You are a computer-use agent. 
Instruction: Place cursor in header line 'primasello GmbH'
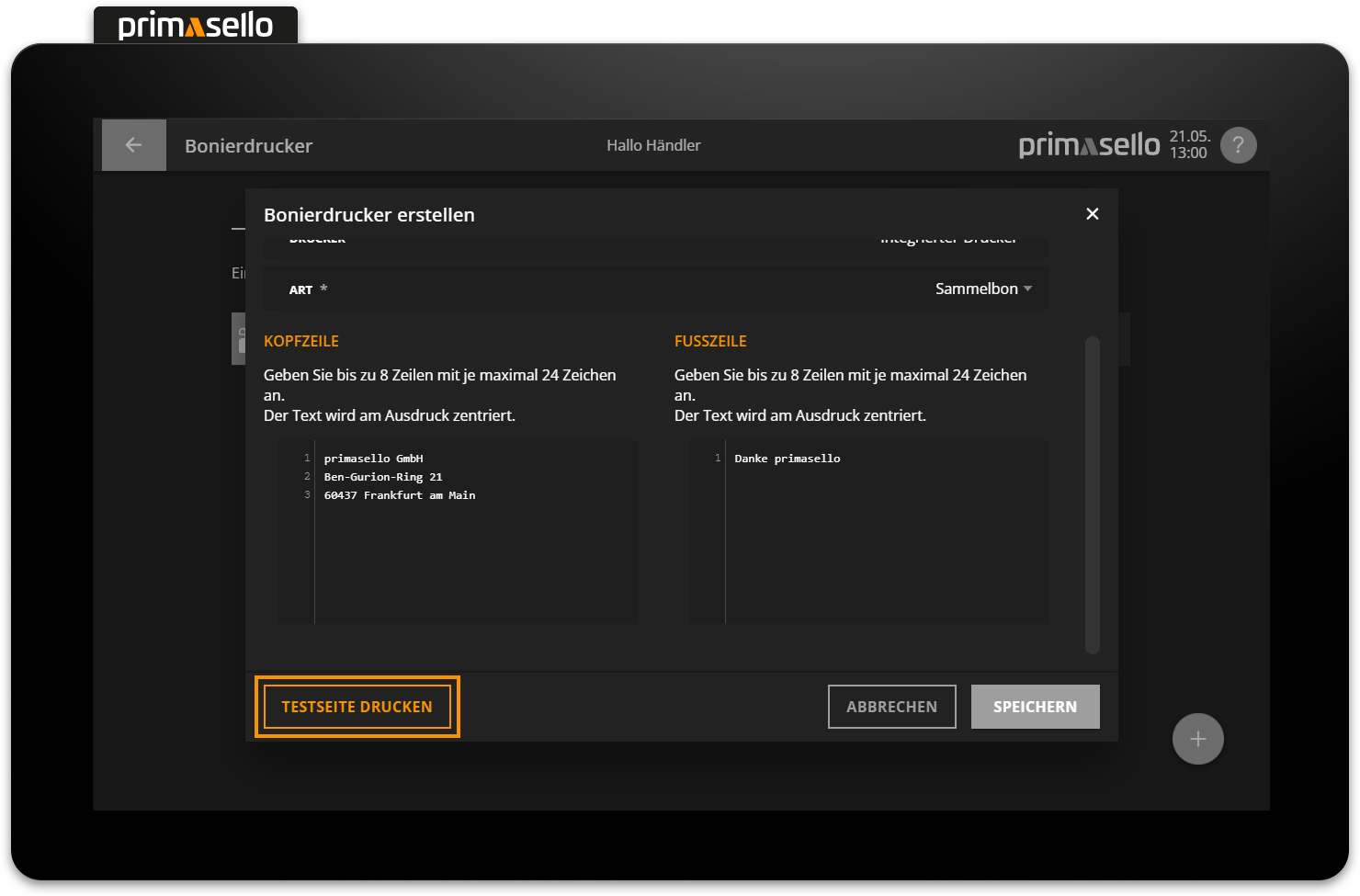click(373, 459)
